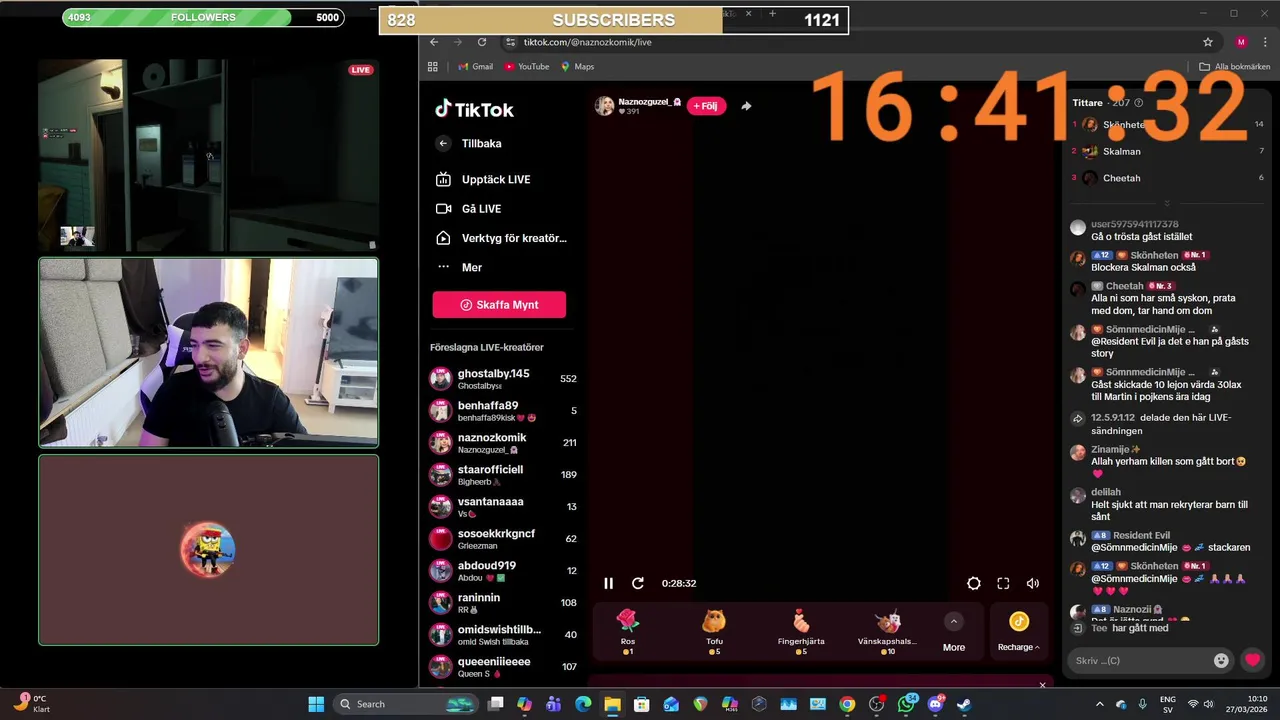Close the bottom banner with X
Viewport: 1280px width, 720px height.
click(1042, 685)
